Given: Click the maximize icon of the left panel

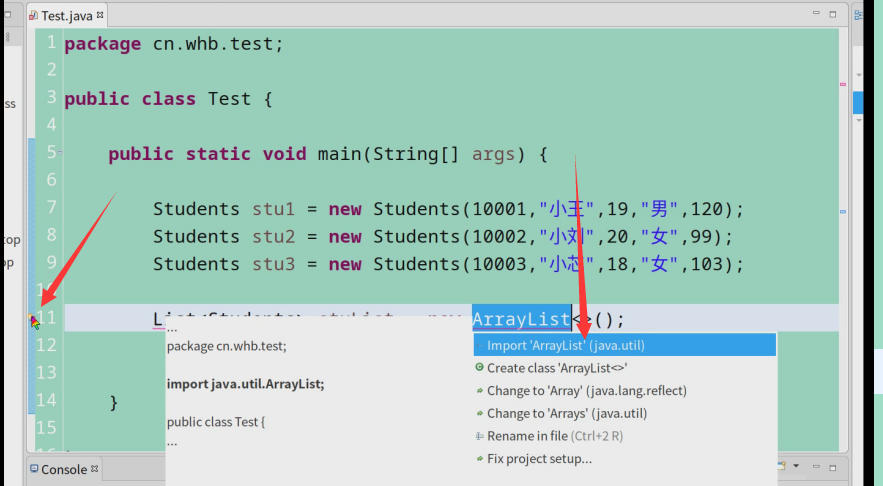Looking at the screenshot, I should [8, 14].
